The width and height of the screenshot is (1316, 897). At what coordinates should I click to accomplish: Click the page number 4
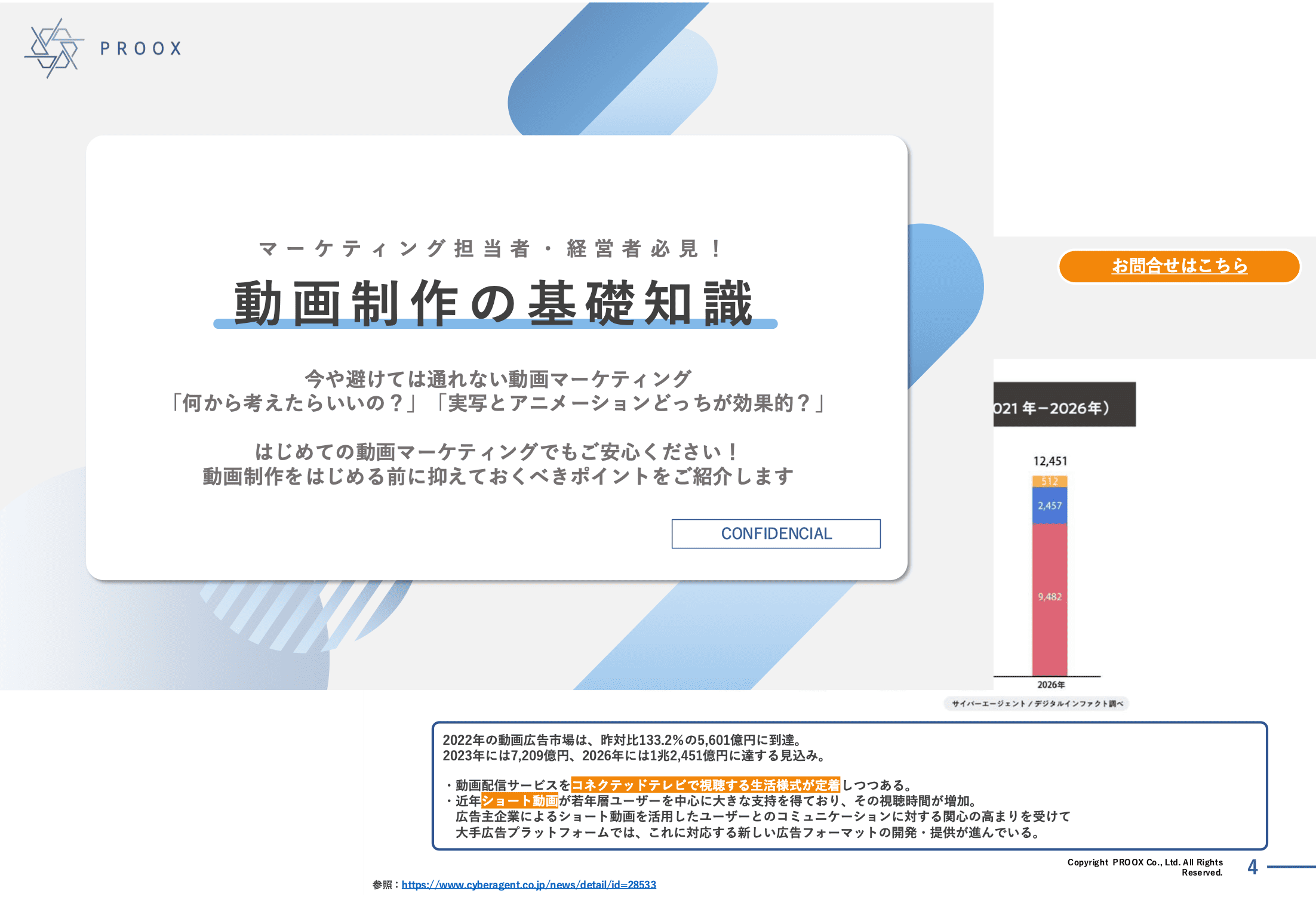click(x=1252, y=867)
